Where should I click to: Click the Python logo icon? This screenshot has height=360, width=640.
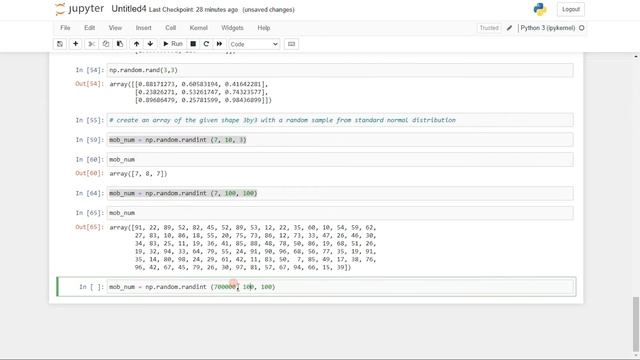click(x=540, y=9)
